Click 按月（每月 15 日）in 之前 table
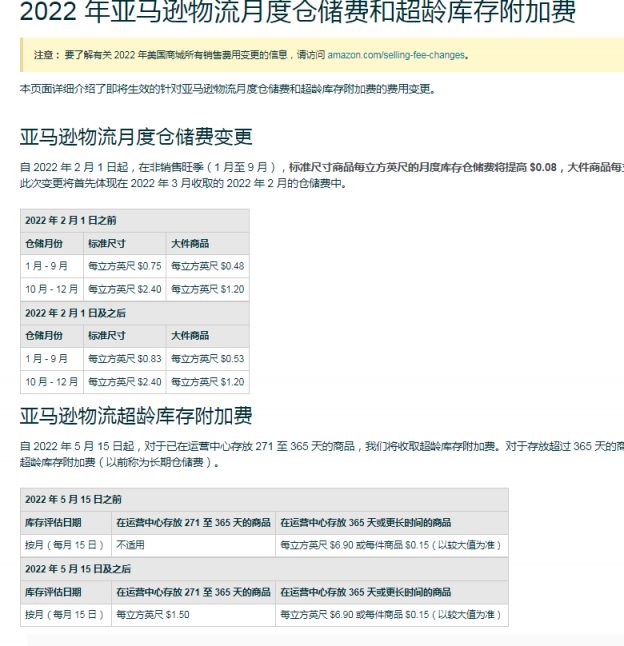The width and height of the screenshot is (624, 646). tap(66, 545)
